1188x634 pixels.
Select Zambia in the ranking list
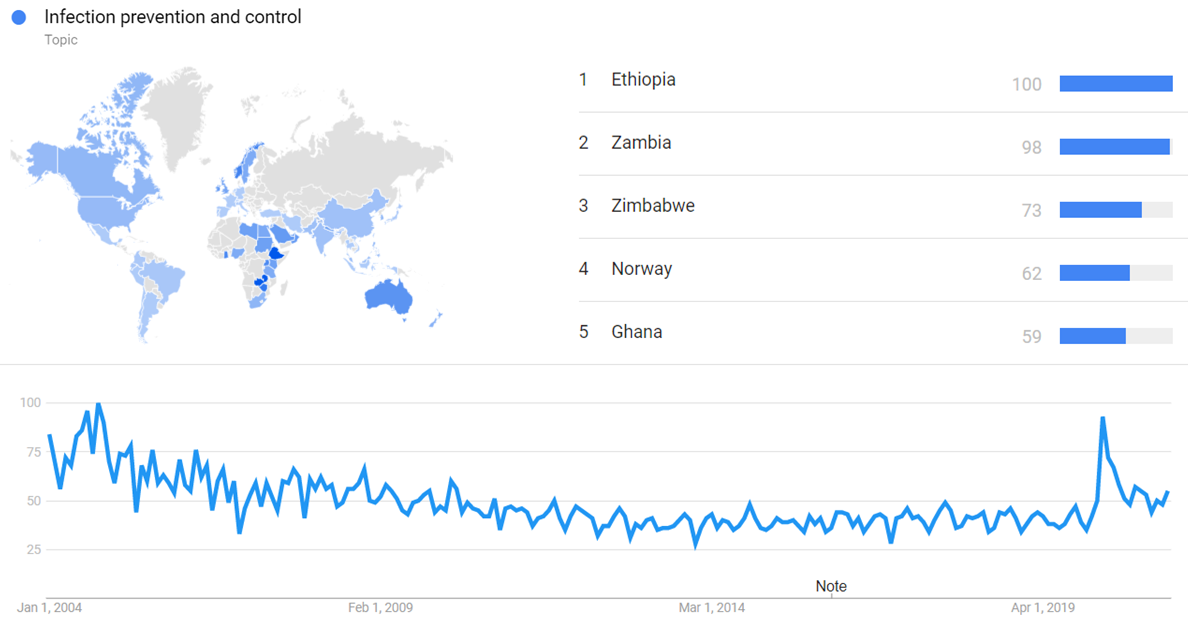tap(641, 143)
